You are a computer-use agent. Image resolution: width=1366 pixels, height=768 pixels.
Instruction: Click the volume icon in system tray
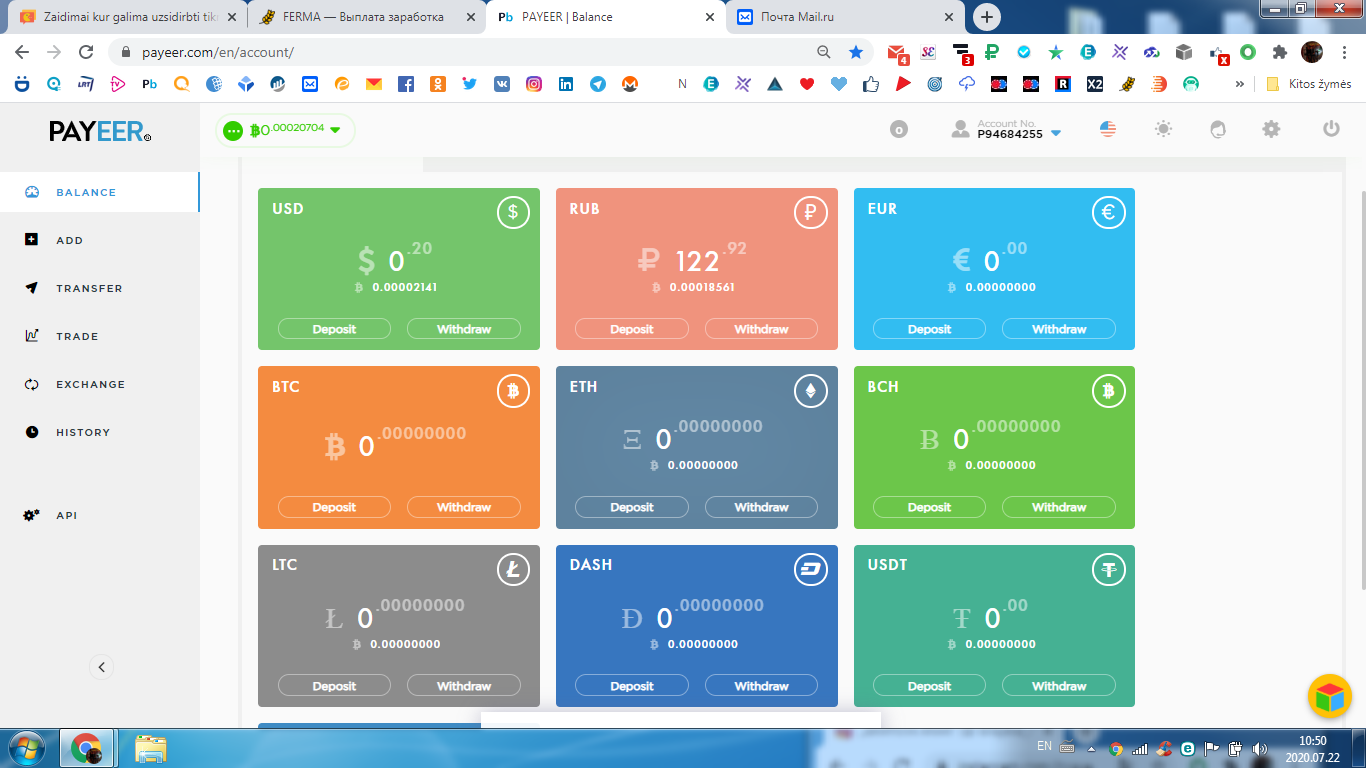point(1258,748)
